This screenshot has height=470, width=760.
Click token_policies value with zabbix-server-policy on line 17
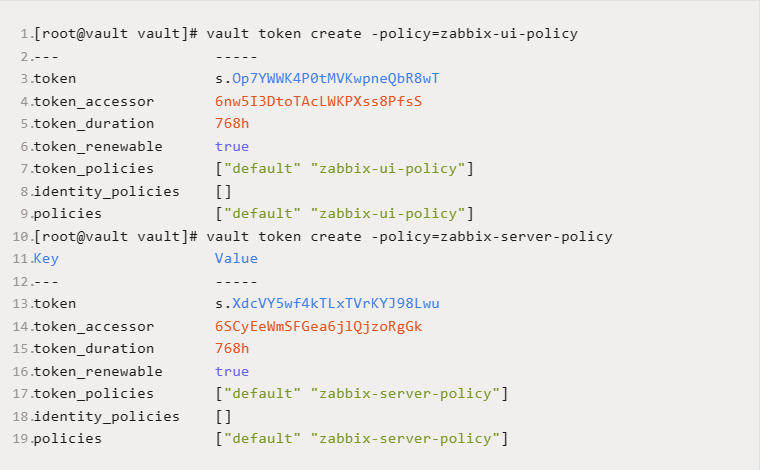tap(362, 393)
